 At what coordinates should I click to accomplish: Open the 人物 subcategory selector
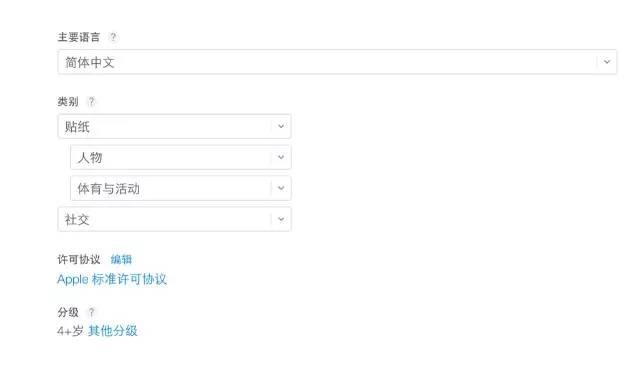tap(181, 157)
